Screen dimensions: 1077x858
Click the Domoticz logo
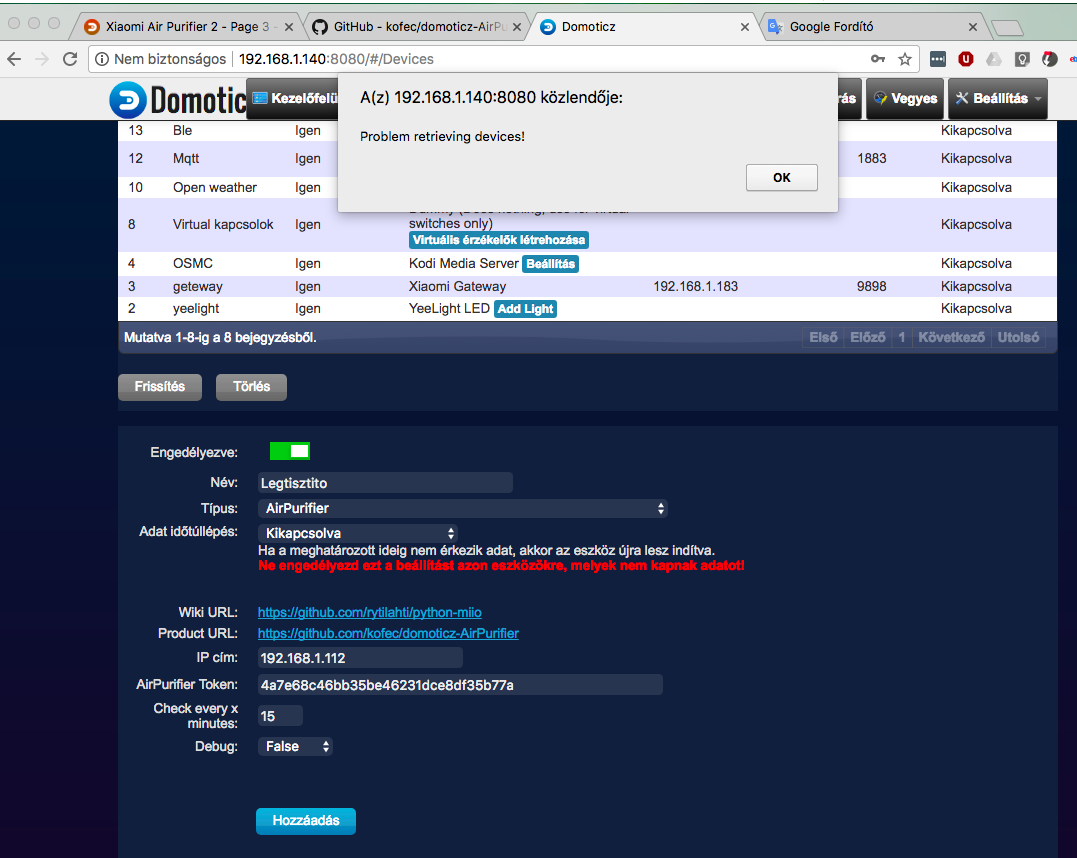point(179,100)
